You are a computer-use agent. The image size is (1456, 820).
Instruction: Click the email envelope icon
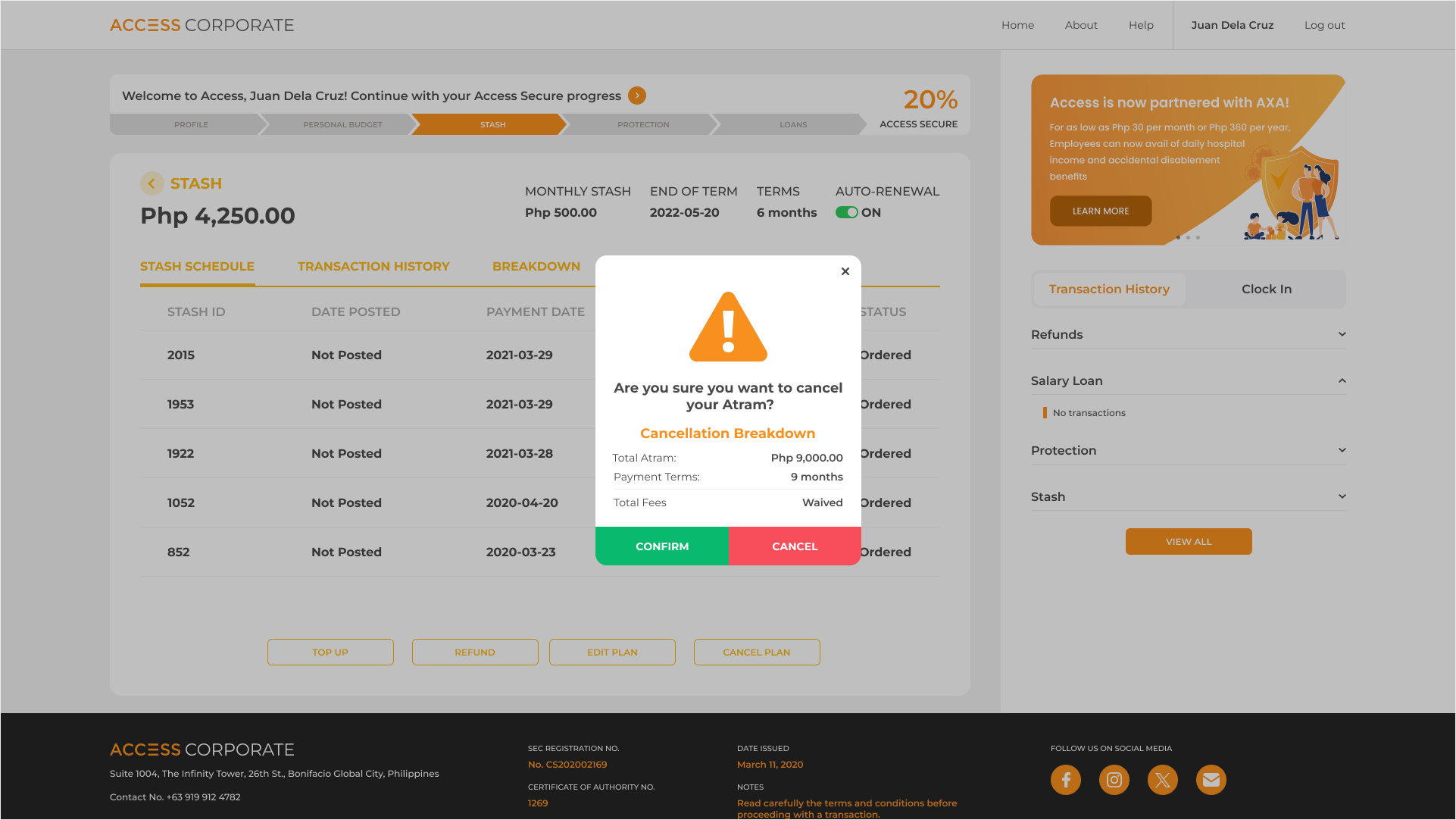click(x=1211, y=780)
